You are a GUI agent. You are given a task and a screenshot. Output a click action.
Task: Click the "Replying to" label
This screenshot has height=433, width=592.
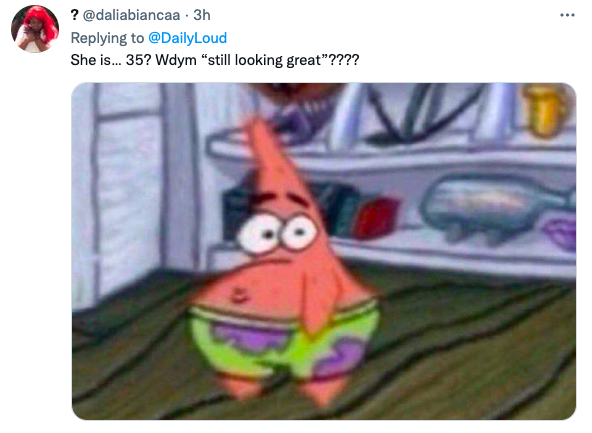click(x=107, y=38)
